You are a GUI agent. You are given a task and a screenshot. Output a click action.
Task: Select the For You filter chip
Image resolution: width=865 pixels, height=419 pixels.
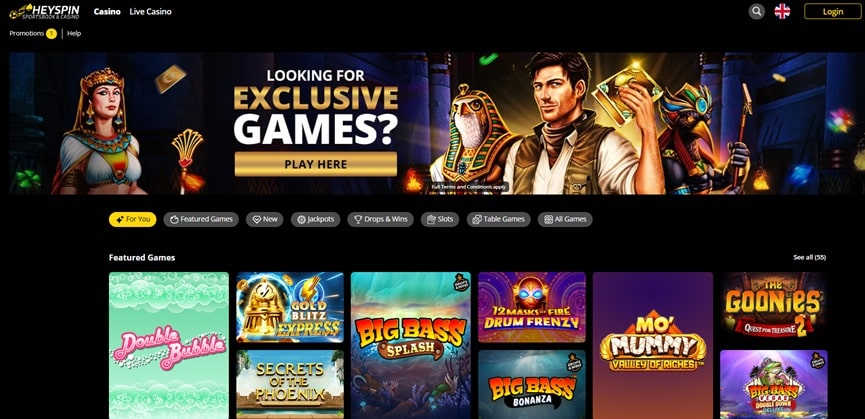(x=132, y=219)
